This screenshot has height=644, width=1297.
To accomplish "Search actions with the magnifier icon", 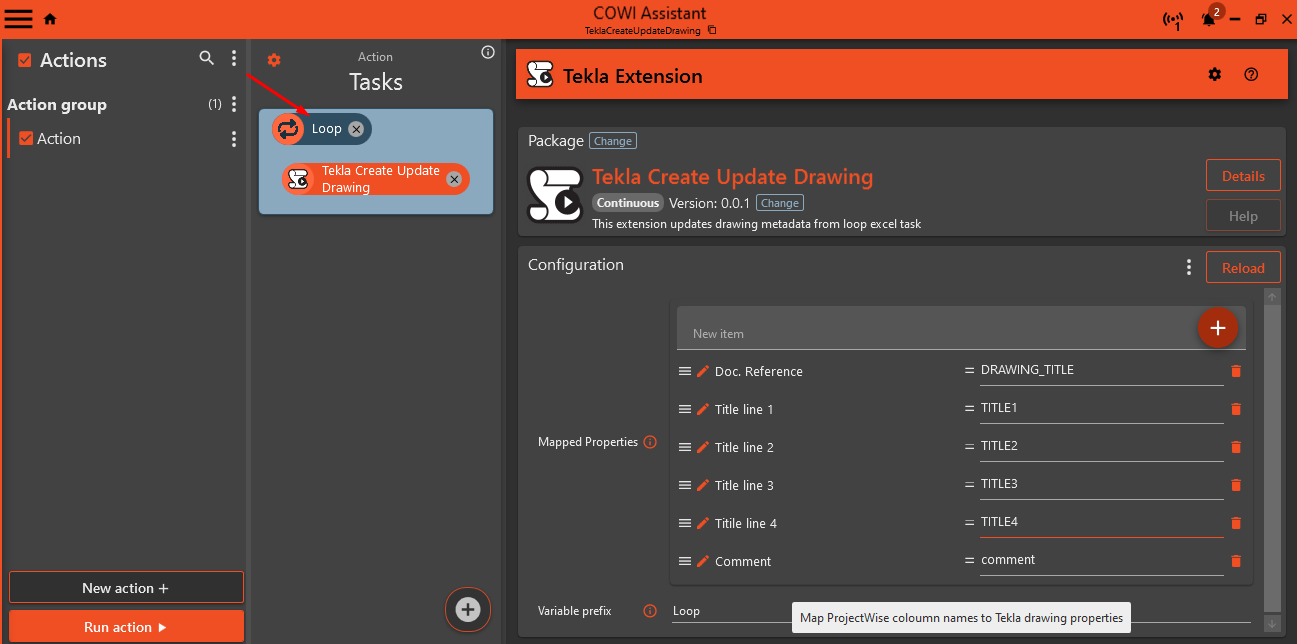I will click(x=207, y=59).
